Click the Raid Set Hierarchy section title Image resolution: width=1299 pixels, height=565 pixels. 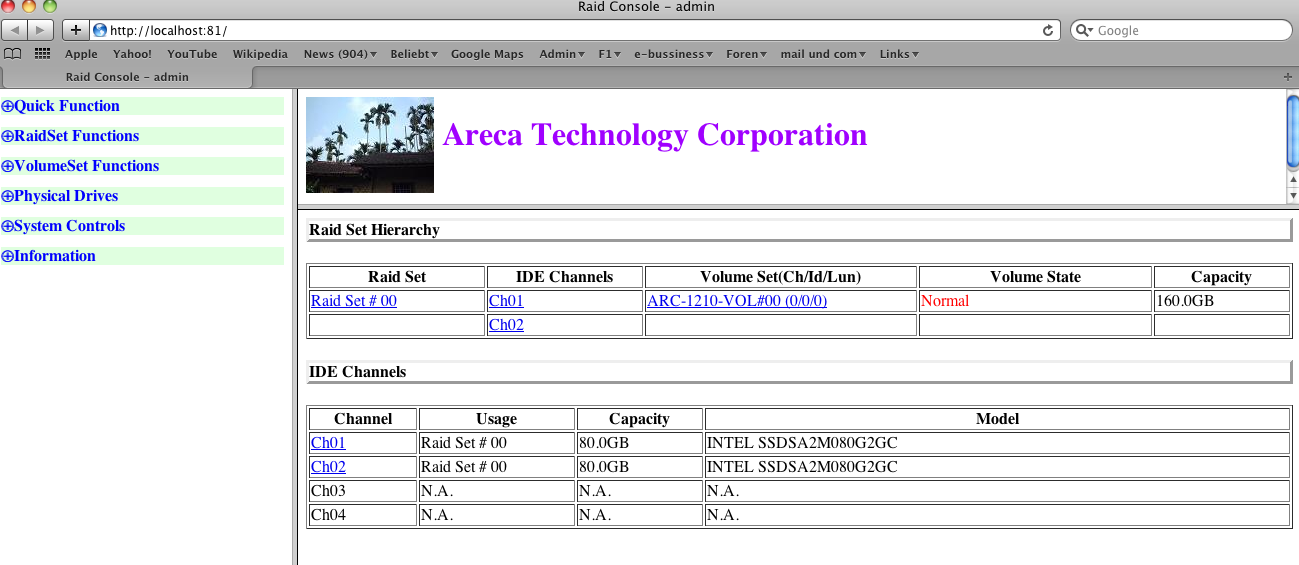(374, 230)
